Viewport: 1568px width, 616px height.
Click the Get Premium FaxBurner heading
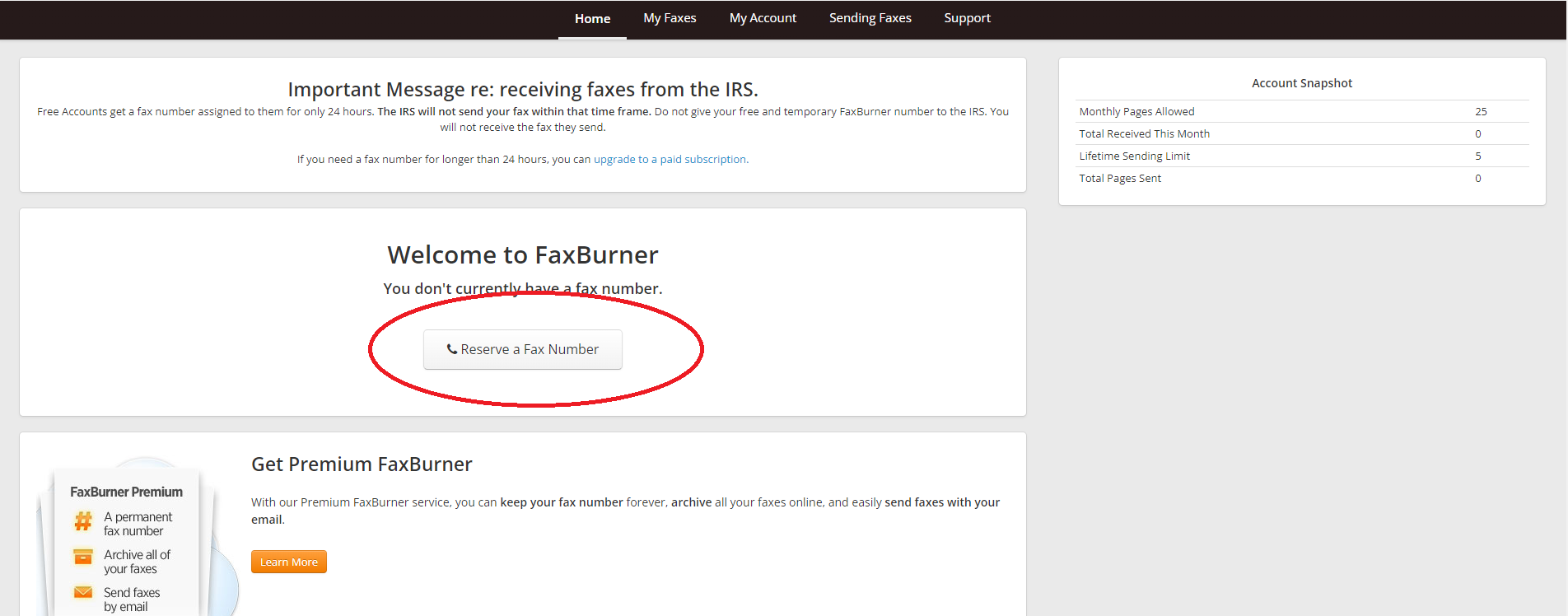click(x=362, y=464)
